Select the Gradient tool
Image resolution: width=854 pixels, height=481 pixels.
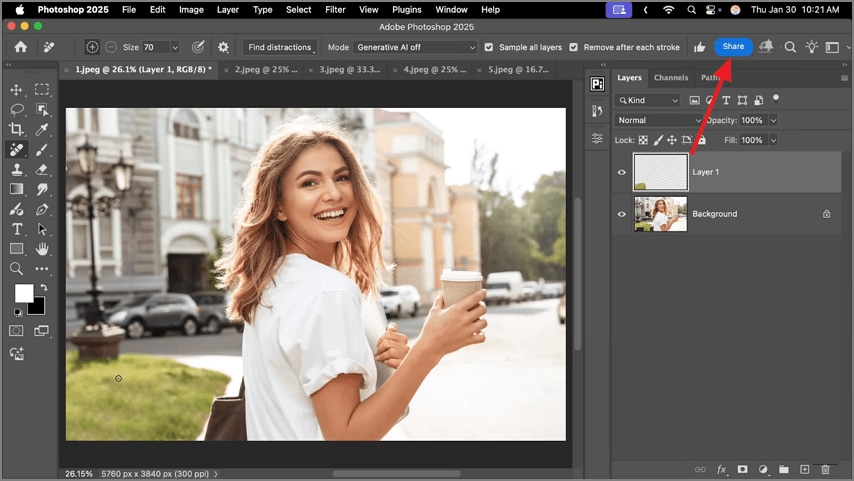click(16, 189)
